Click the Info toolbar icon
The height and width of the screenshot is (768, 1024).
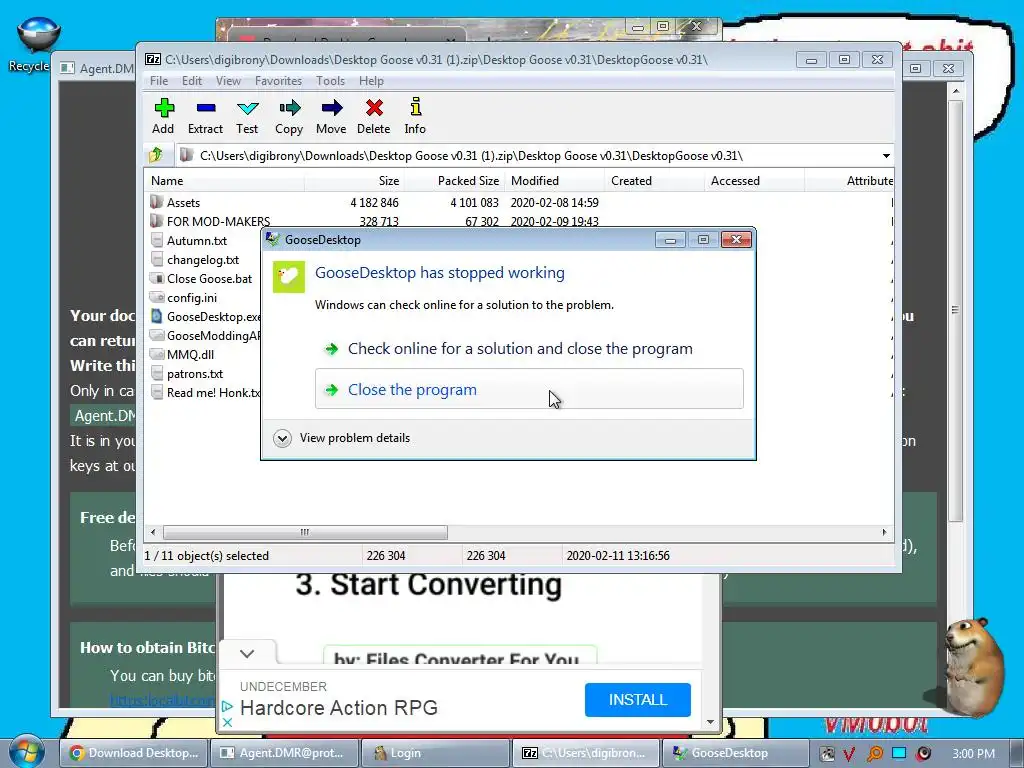pyautogui.click(x=415, y=116)
